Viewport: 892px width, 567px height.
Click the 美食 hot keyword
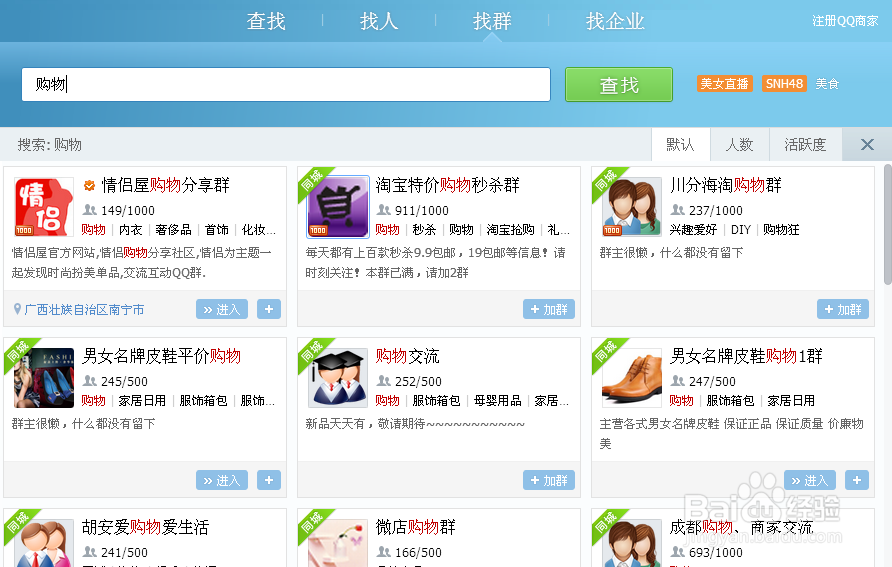tap(827, 84)
